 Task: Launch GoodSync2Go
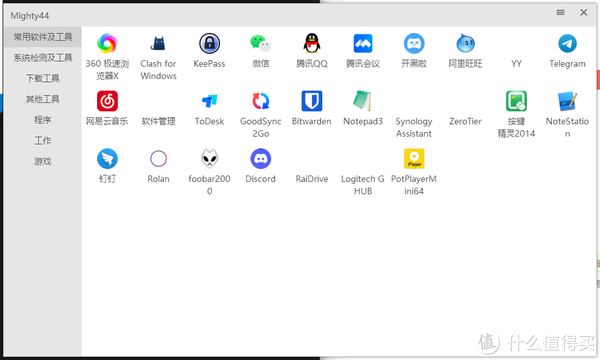pyautogui.click(x=261, y=101)
